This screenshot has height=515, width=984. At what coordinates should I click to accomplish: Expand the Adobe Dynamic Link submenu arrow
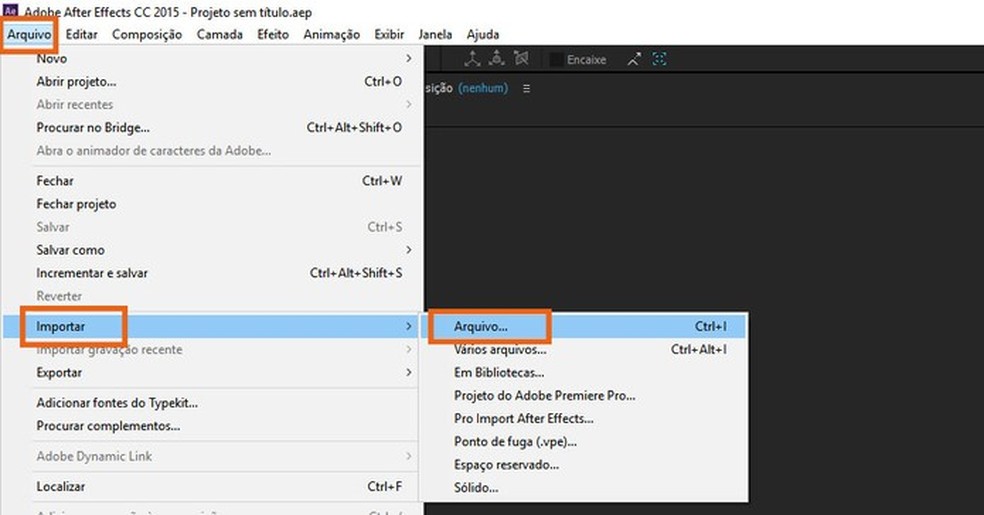(x=409, y=456)
